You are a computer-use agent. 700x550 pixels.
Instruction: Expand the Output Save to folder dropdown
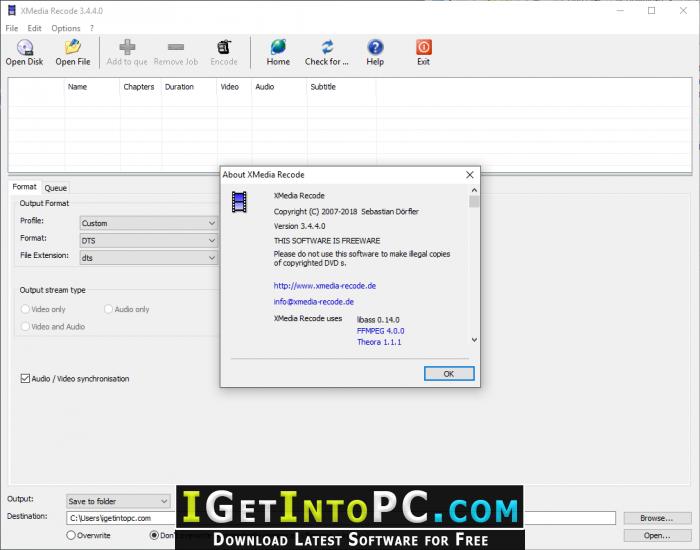tap(118, 501)
